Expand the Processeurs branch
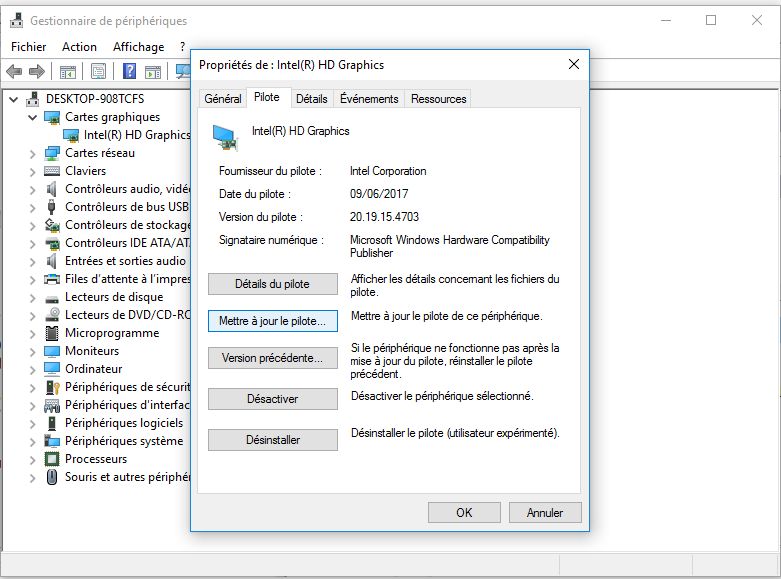The width and height of the screenshot is (781, 579). pos(33,460)
